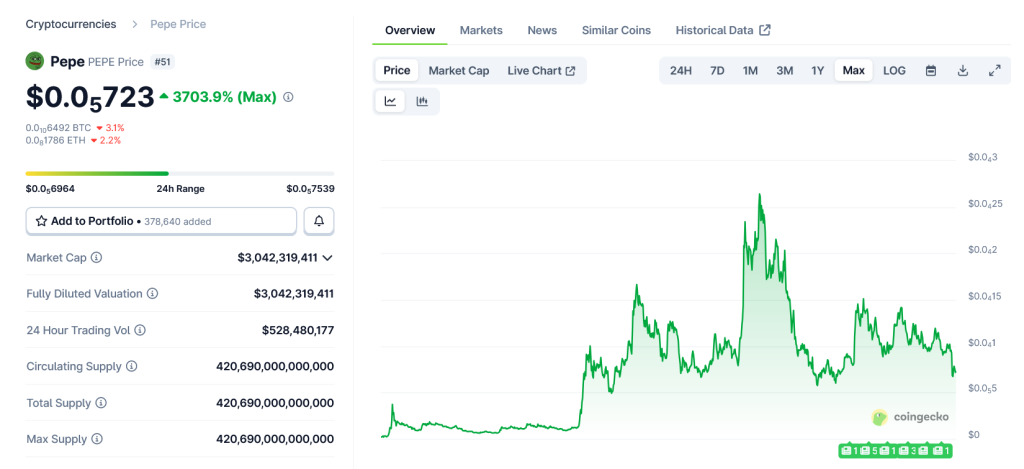Open the News tab
This screenshot has height=469, width=1024.
coord(542,30)
